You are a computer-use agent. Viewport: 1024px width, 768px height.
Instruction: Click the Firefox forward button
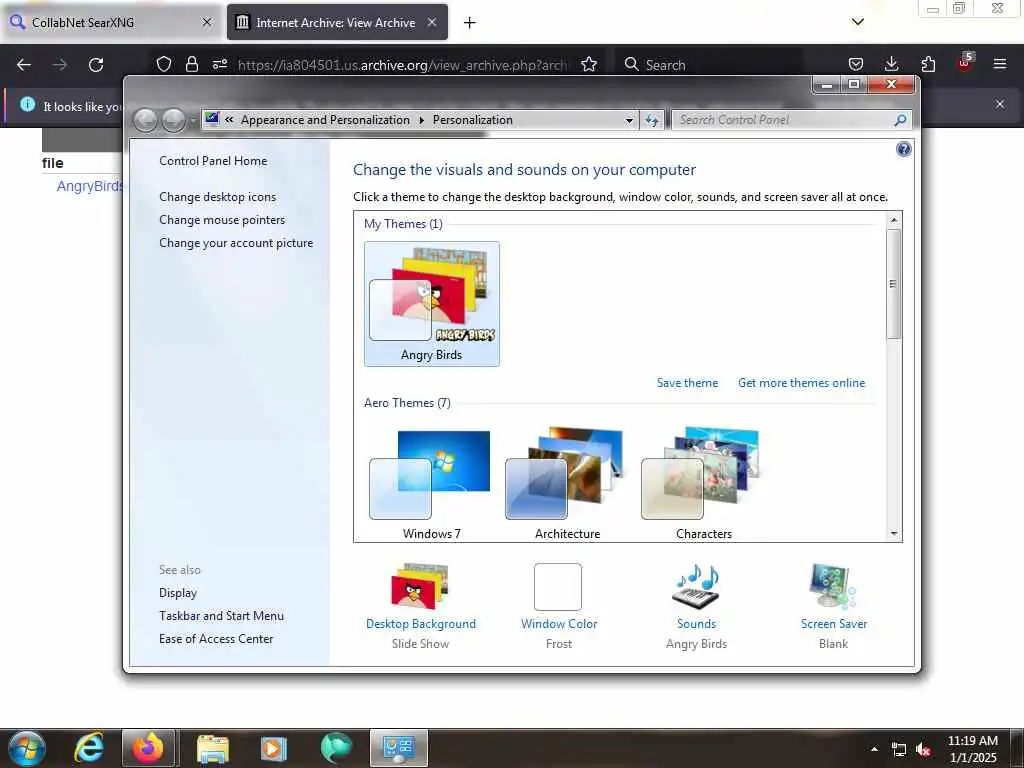[59, 65]
